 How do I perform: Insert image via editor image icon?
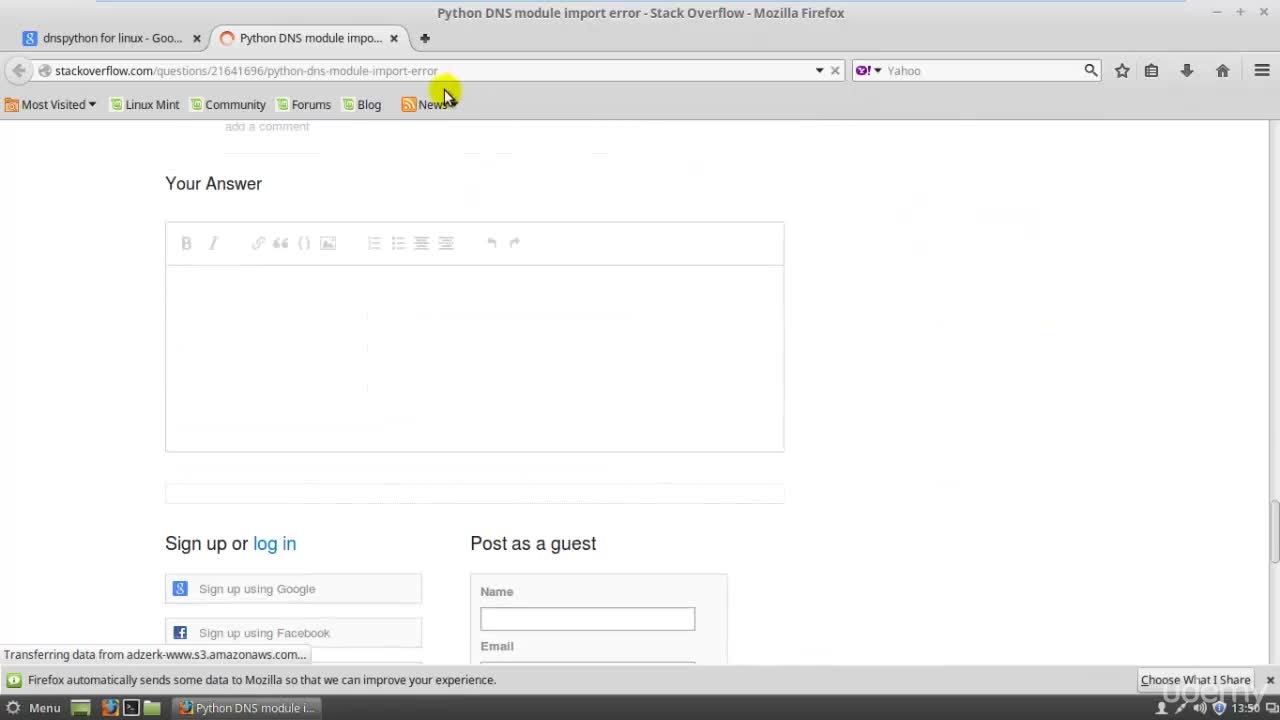[328, 243]
